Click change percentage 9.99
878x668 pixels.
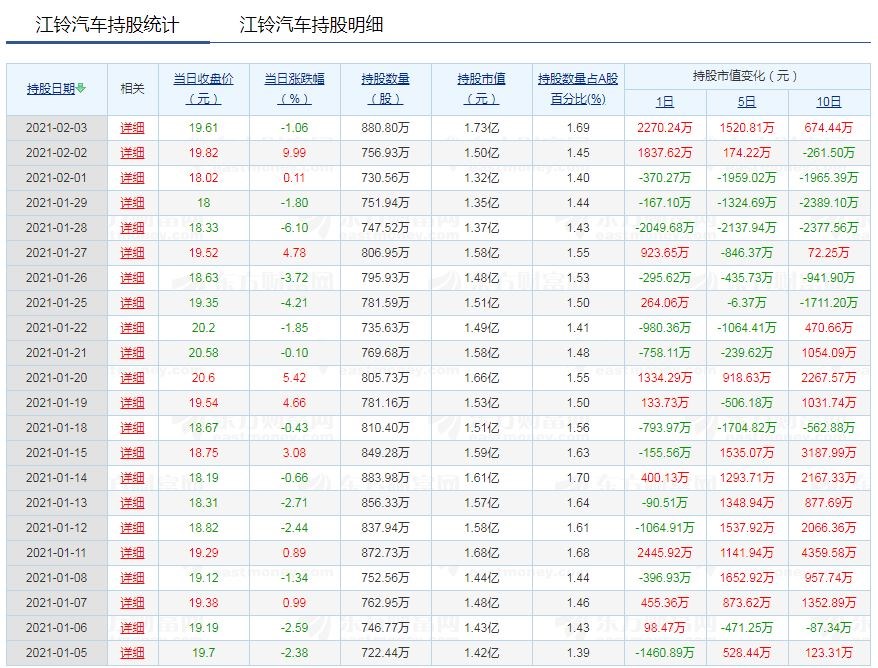coord(295,153)
